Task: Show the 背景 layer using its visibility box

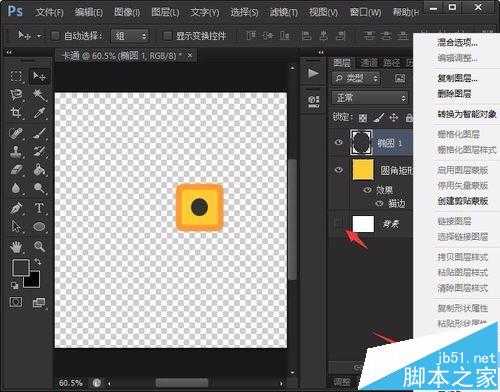Action: 339,223
